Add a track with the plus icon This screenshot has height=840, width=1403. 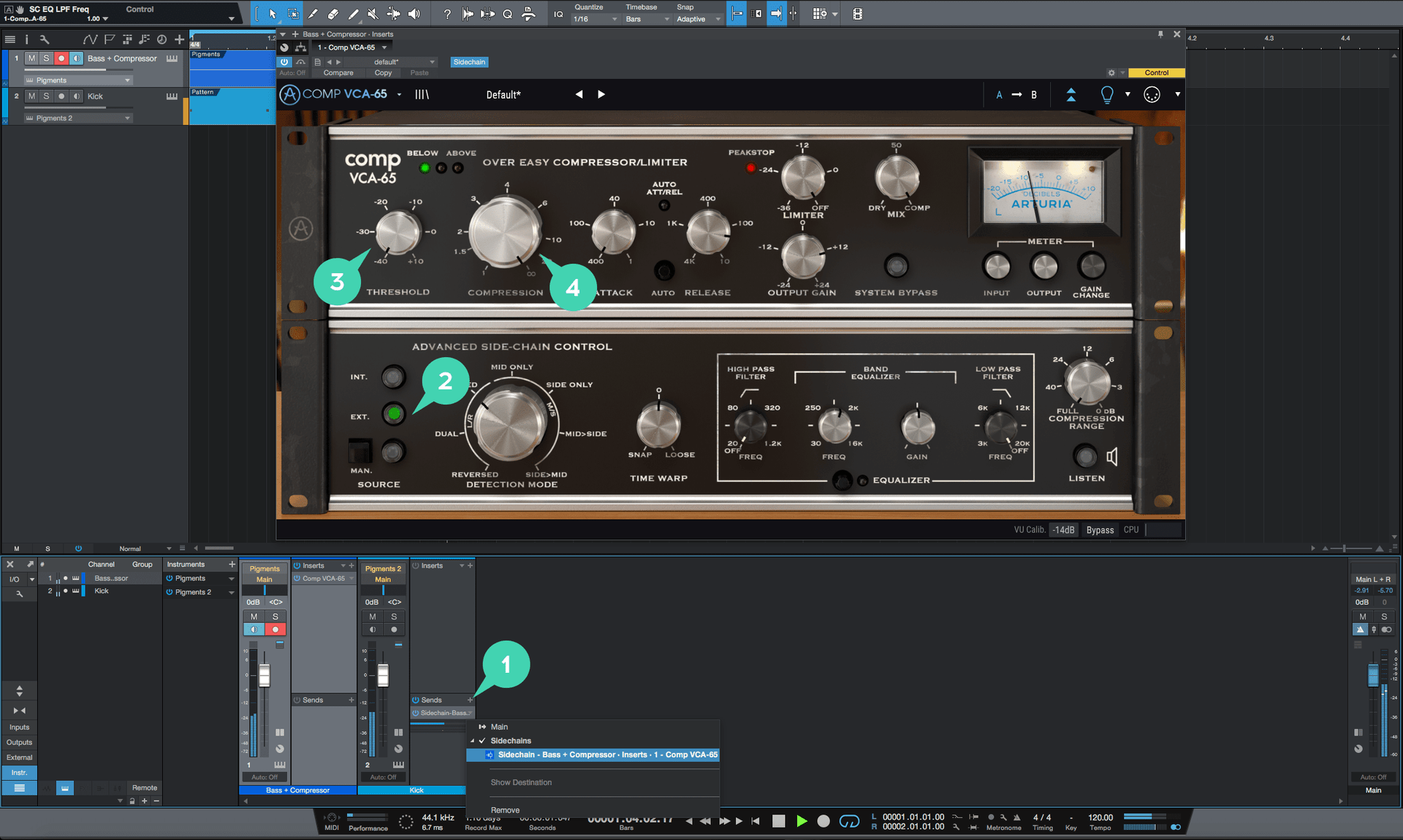click(x=179, y=39)
